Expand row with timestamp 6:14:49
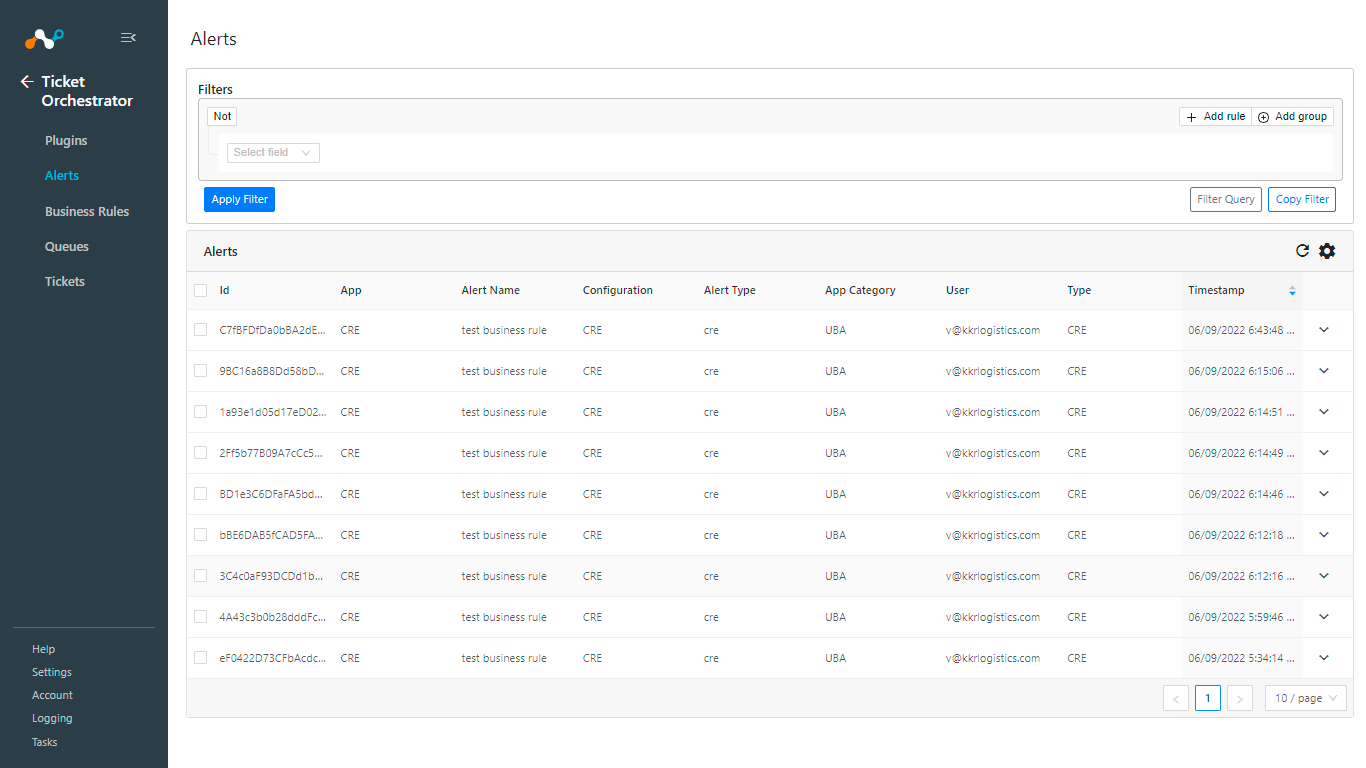Image resolution: width=1366 pixels, height=768 pixels. tap(1324, 453)
